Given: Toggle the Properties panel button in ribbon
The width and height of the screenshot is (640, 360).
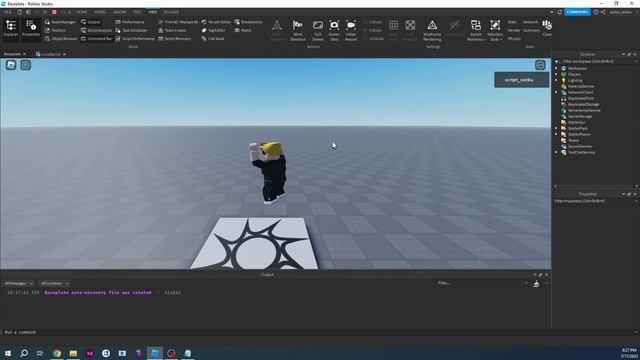Looking at the screenshot, I should [x=31, y=29].
